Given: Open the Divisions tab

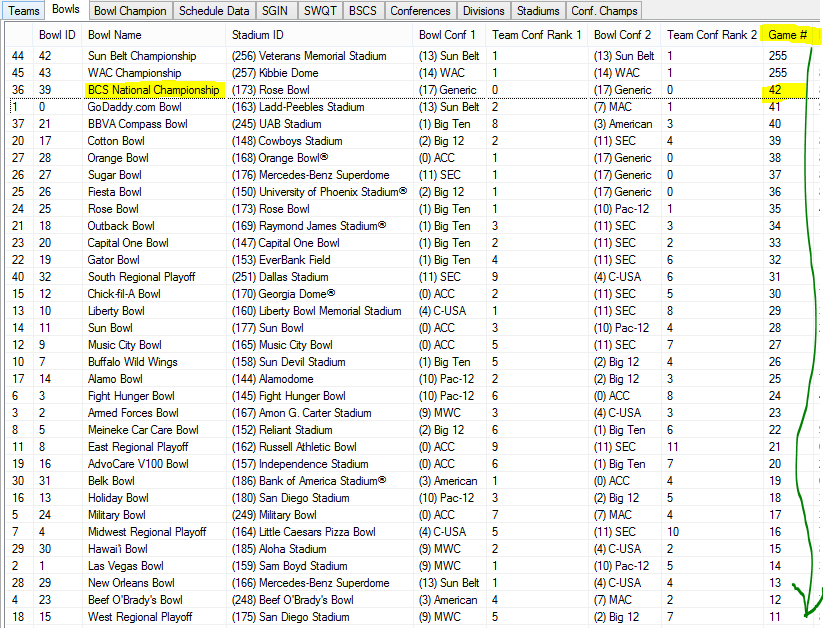Looking at the screenshot, I should pos(484,10).
